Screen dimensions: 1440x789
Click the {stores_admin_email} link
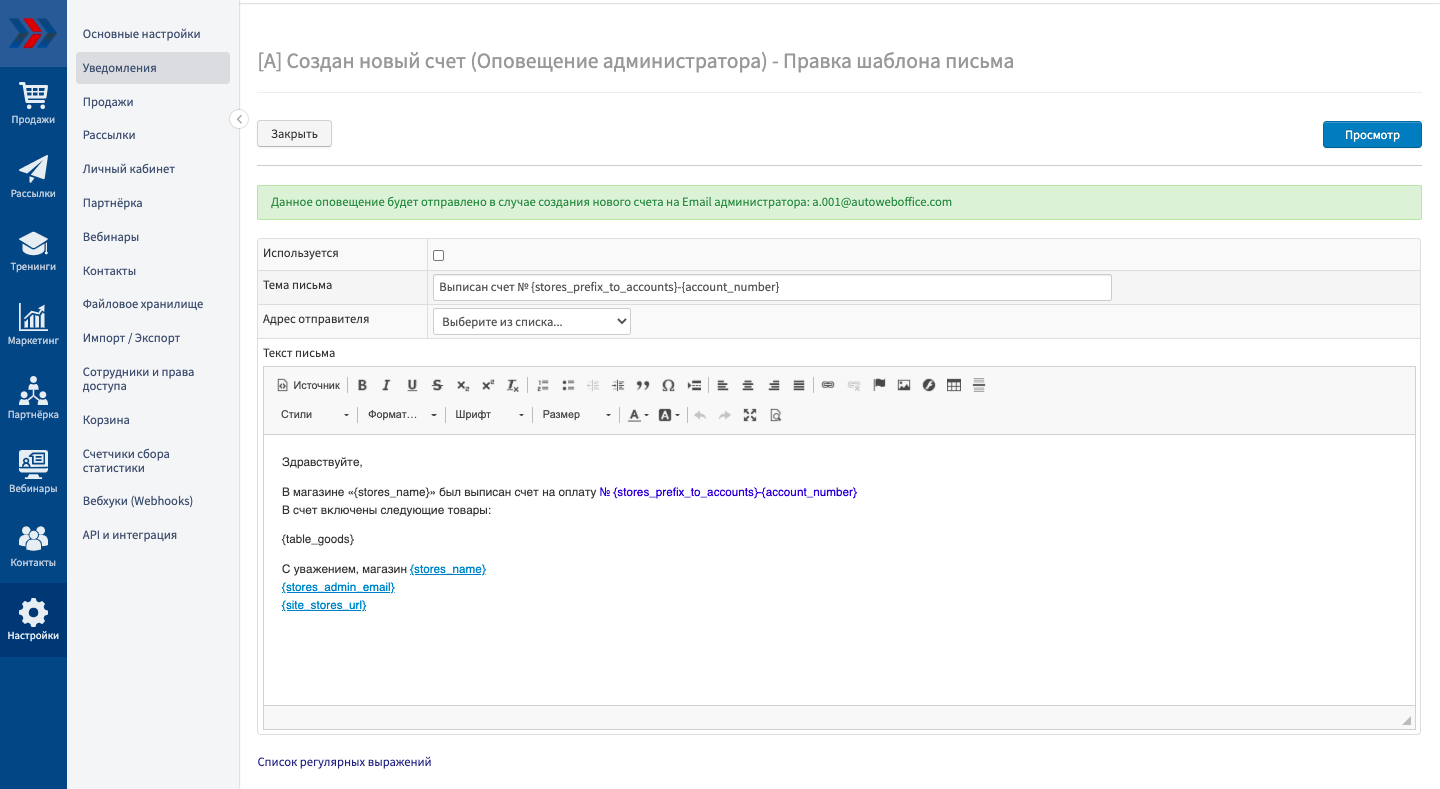(x=338, y=587)
